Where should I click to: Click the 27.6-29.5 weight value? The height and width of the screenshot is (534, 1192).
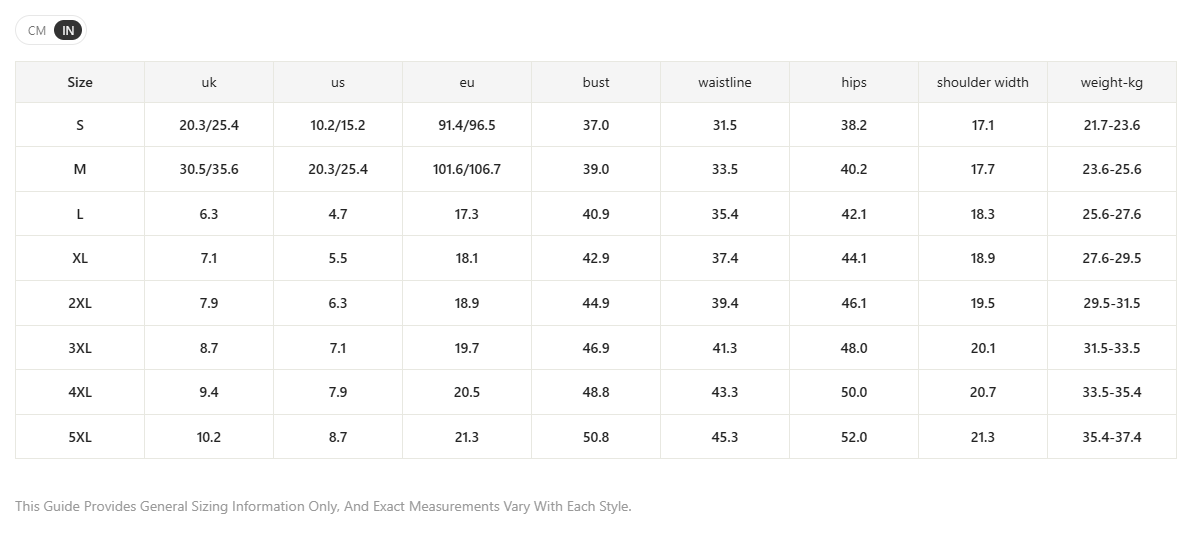(x=1111, y=258)
